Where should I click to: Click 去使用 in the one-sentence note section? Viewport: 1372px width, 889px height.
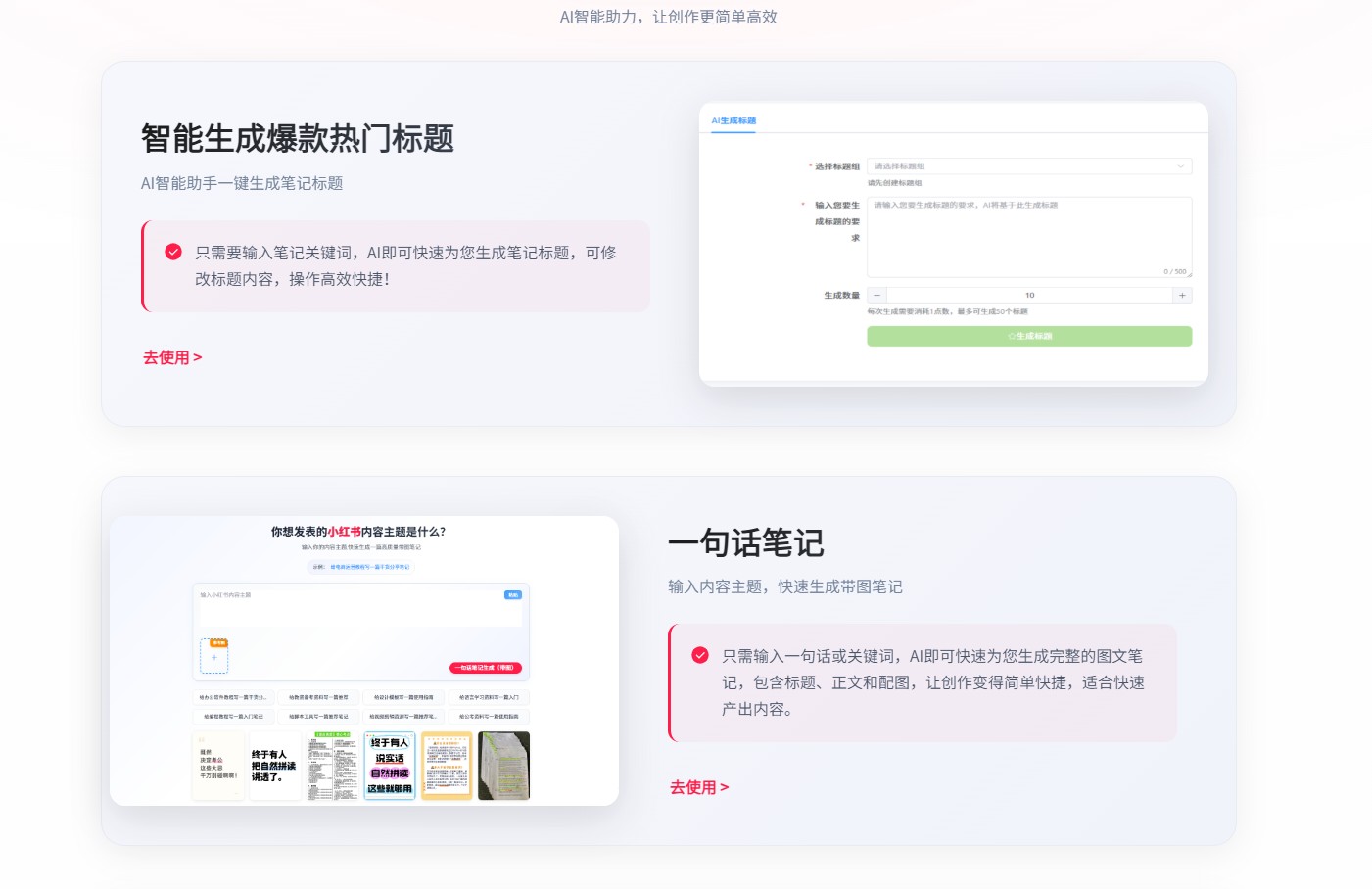point(699,787)
